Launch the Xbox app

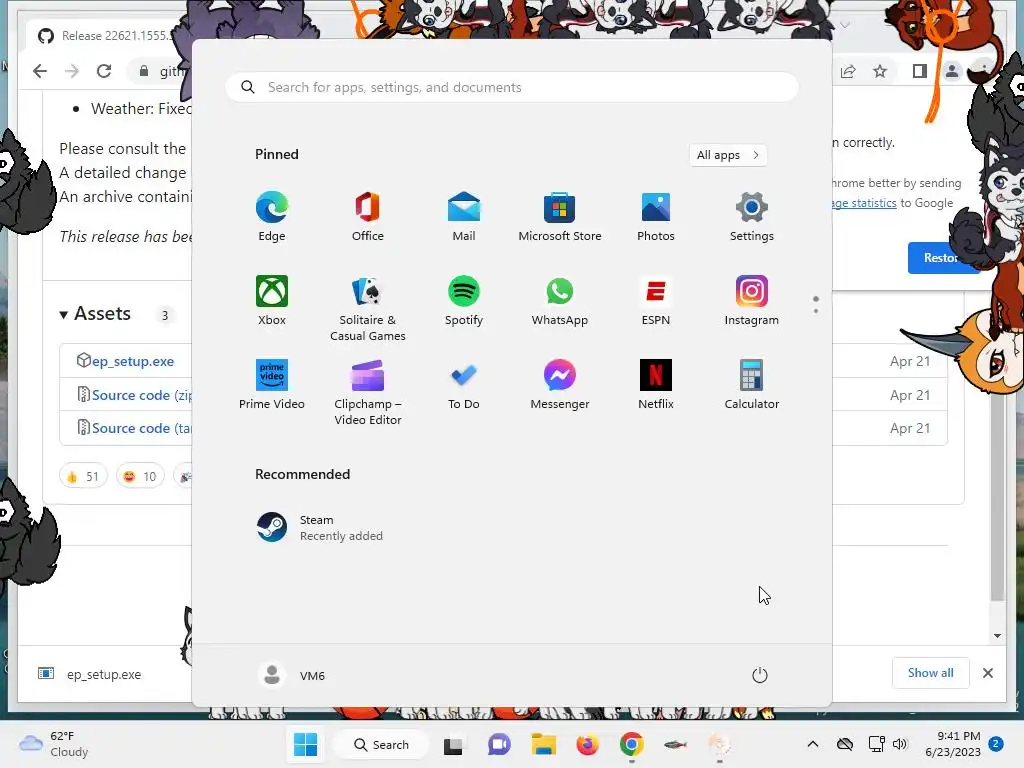pos(272,300)
